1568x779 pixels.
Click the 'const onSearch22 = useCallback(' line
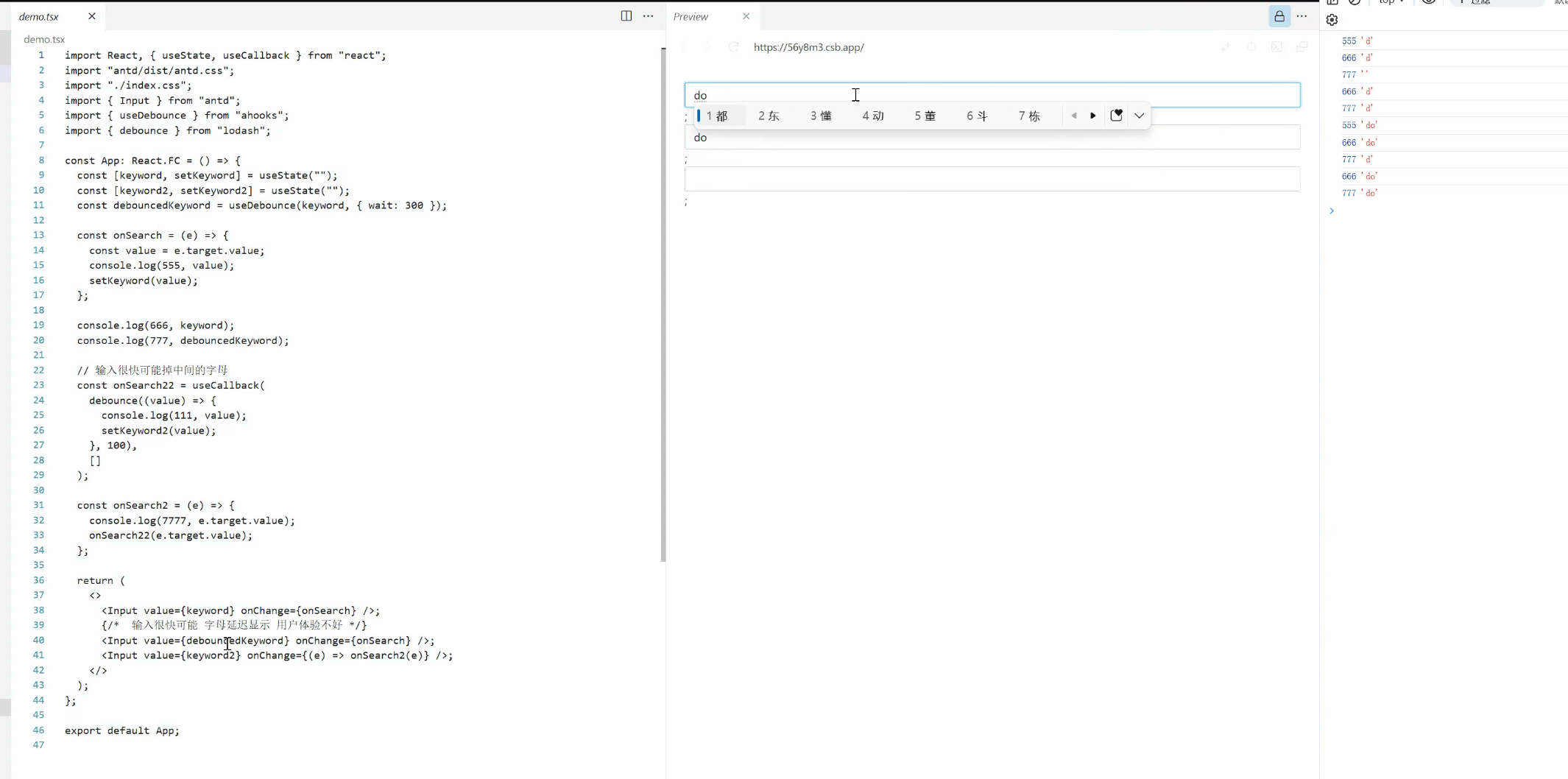pyautogui.click(x=171, y=385)
